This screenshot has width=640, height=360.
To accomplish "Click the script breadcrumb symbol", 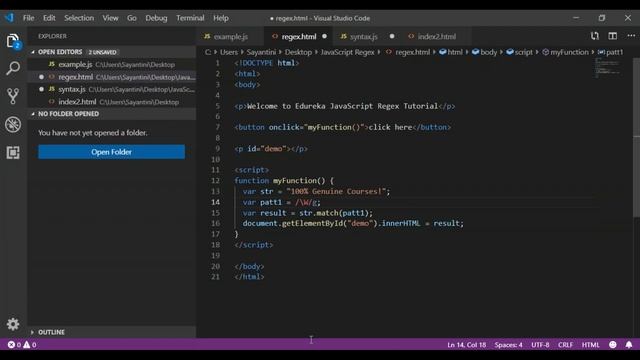I will pyautogui.click(x=519, y=52).
